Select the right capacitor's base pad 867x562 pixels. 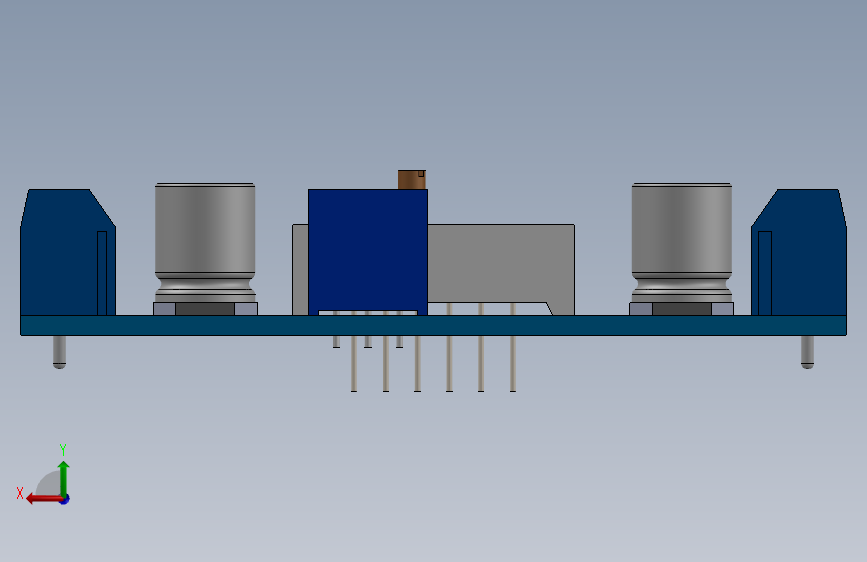point(681,309)
